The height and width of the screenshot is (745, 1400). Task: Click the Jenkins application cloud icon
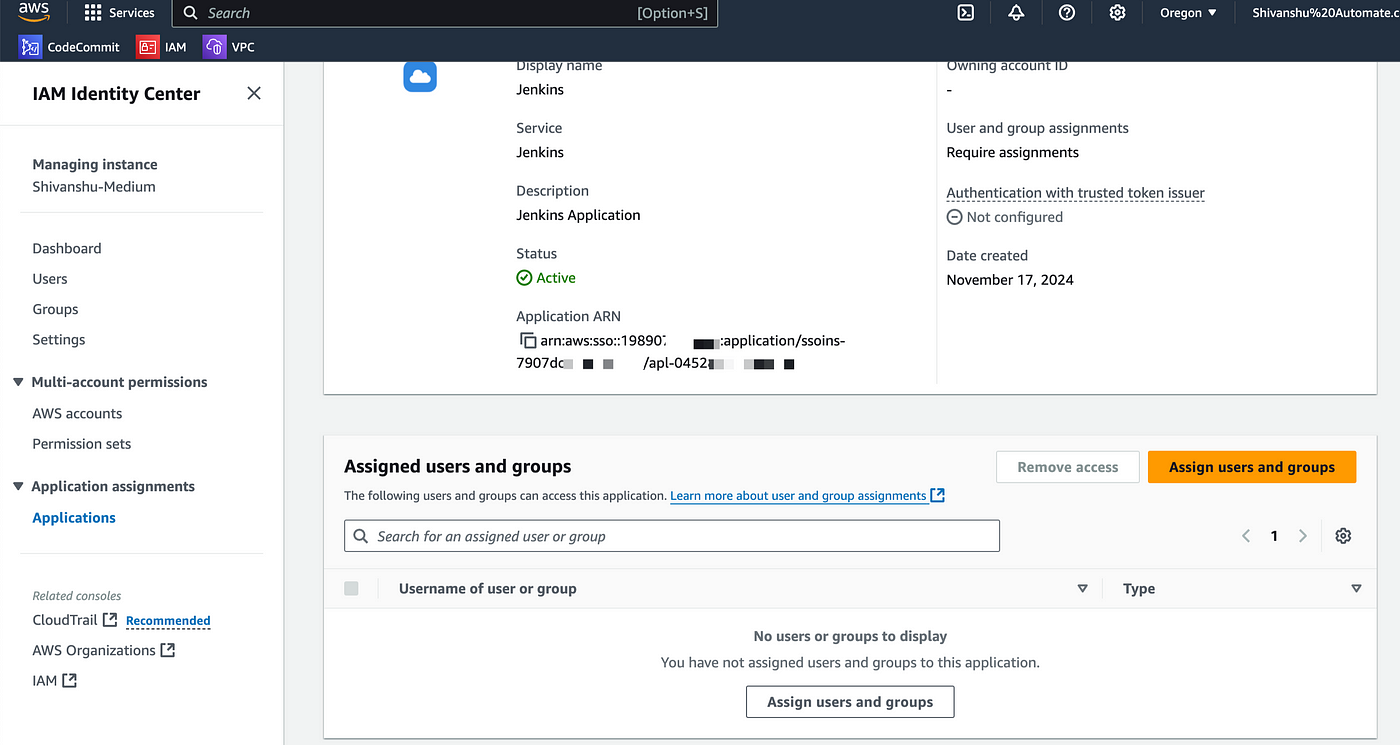420,77
